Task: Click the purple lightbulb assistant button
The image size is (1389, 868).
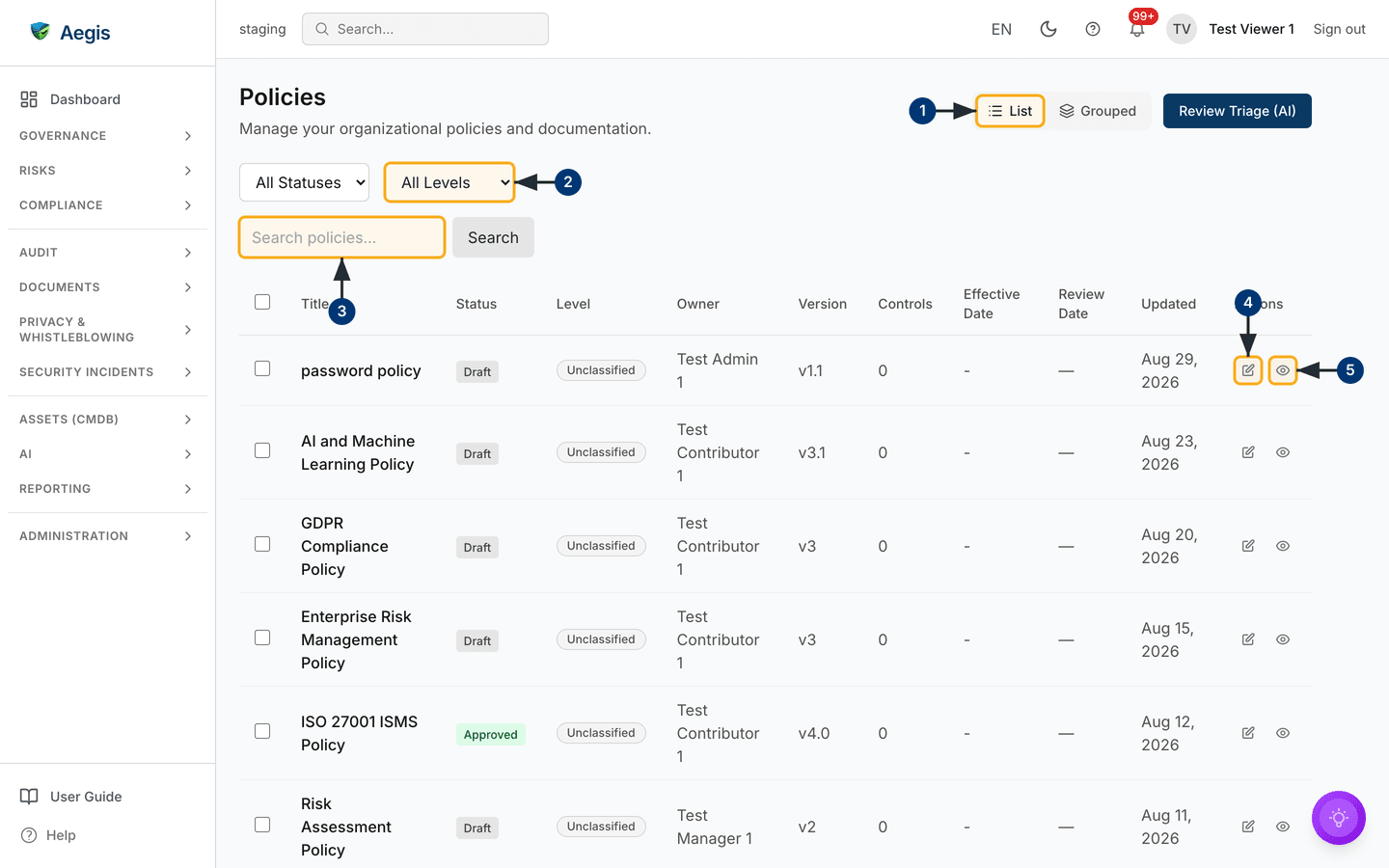Action: coord(1339,818)
